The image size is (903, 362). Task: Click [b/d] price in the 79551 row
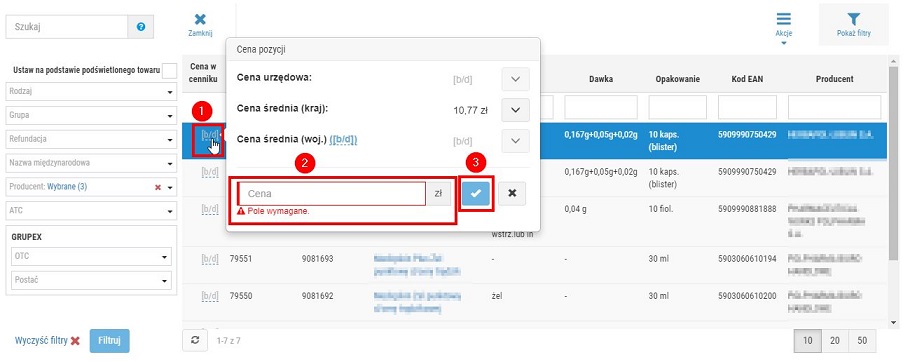click(210, 259)
